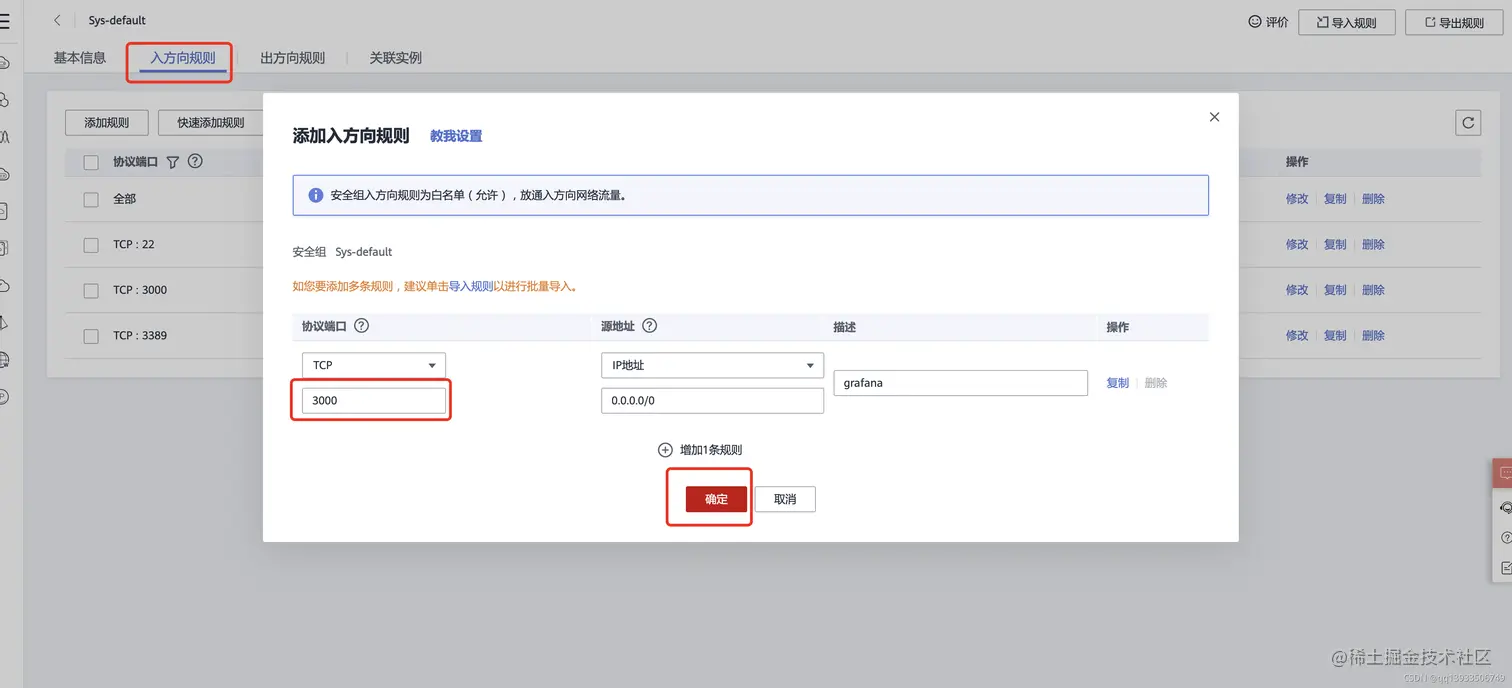Screen dimensions: 1512x688
Task: Click the 添加规则 button
Action: [x=107, y=123]
